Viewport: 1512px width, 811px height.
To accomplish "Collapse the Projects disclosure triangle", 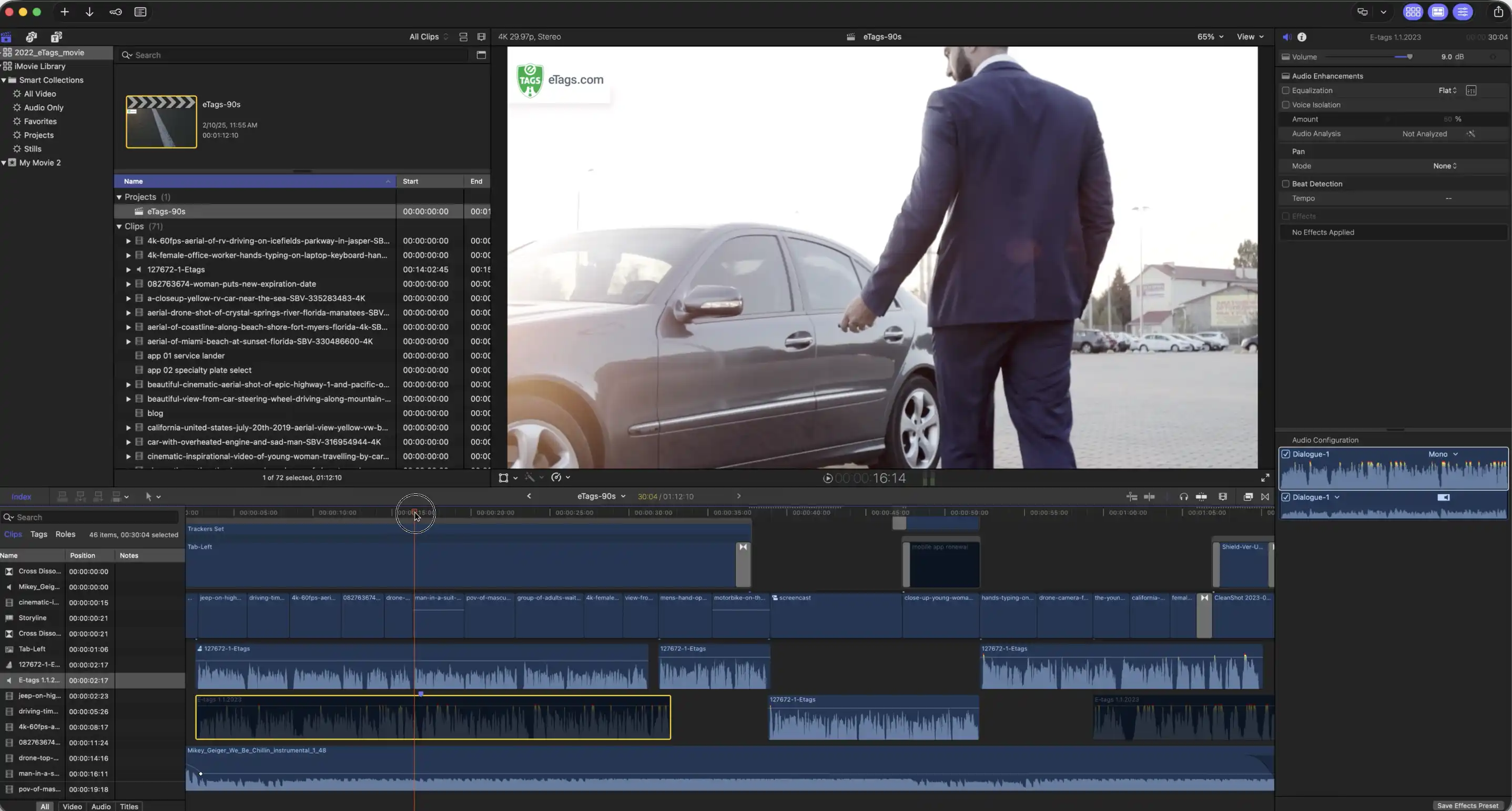I will click(x=119, y=197).
